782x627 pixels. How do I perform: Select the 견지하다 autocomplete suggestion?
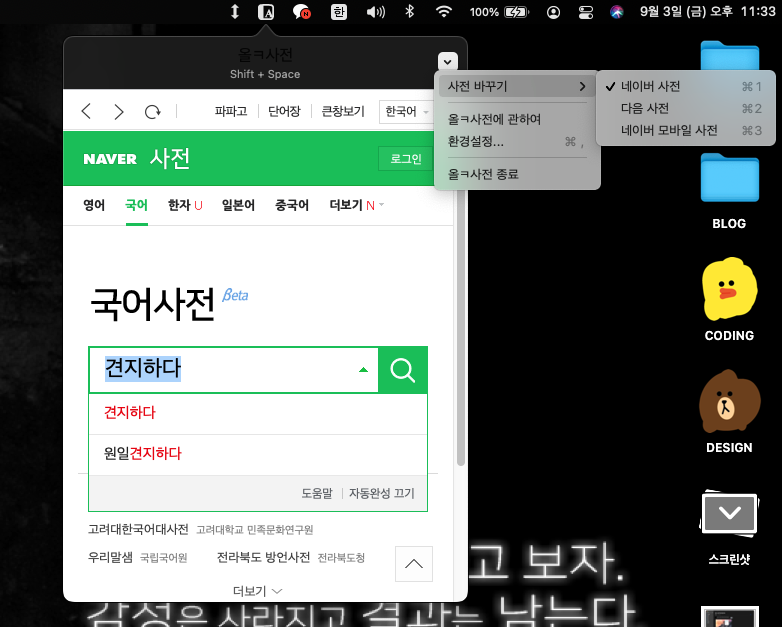click(258, 413)
